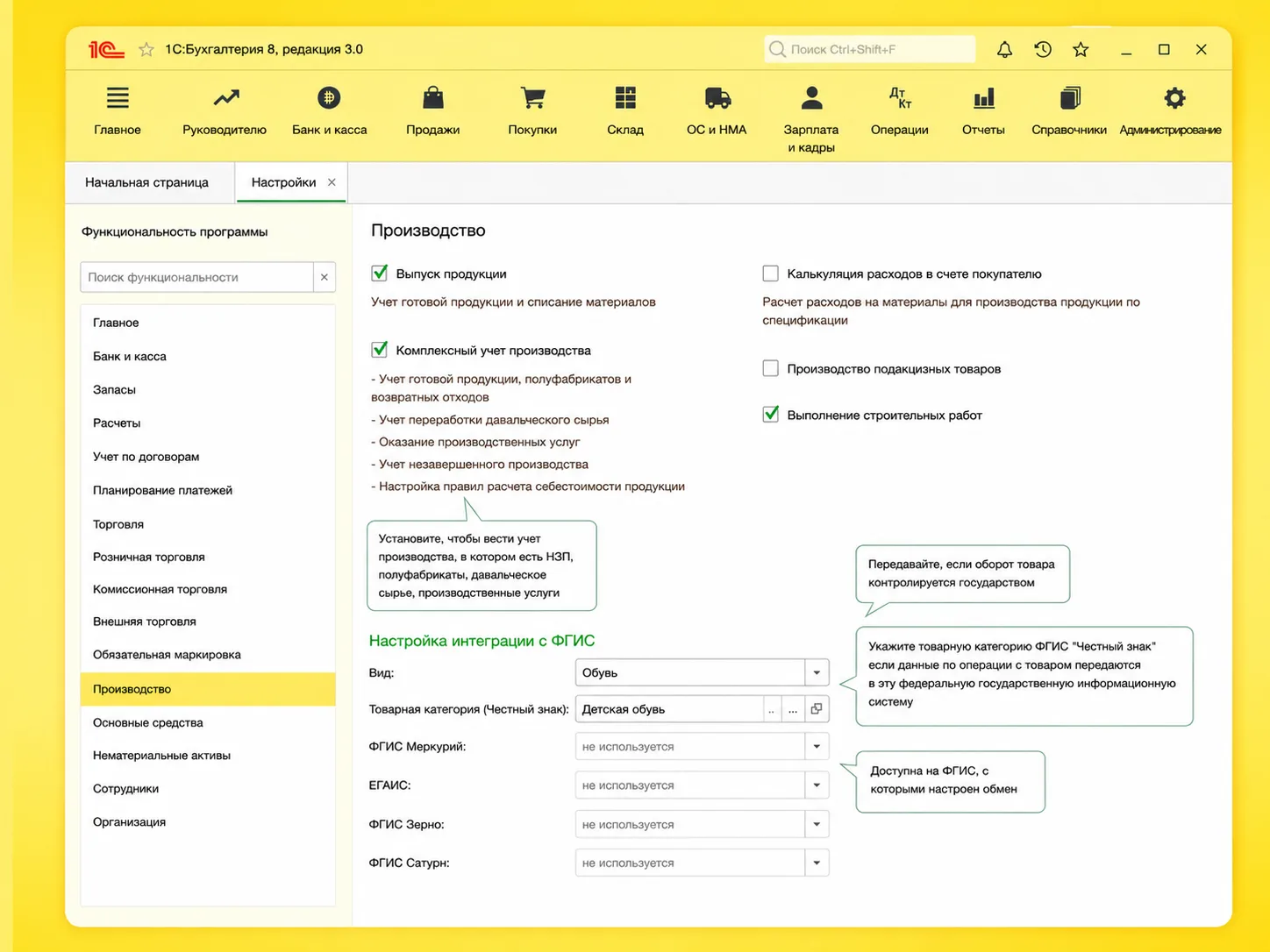Click the Функциональность программы panel title

[175, 231]
